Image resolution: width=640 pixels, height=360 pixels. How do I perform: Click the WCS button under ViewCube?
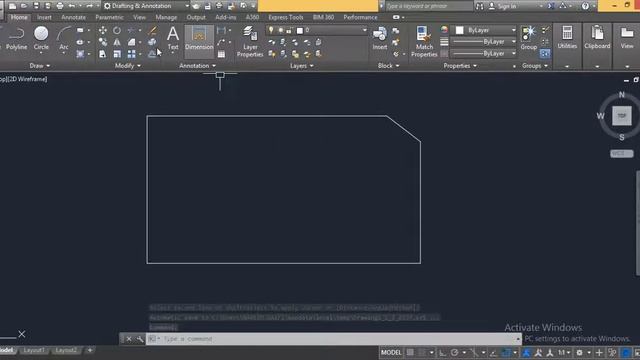[622, 153]
